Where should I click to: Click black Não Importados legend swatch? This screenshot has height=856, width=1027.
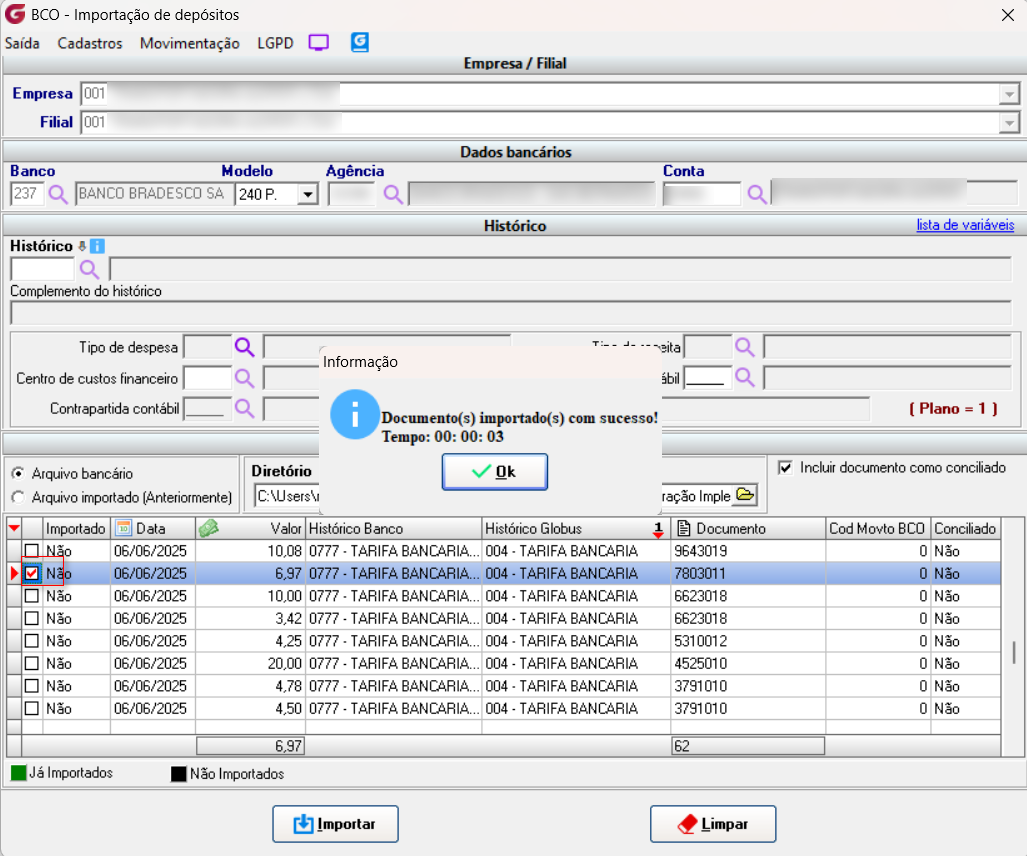tap(179, 774)
